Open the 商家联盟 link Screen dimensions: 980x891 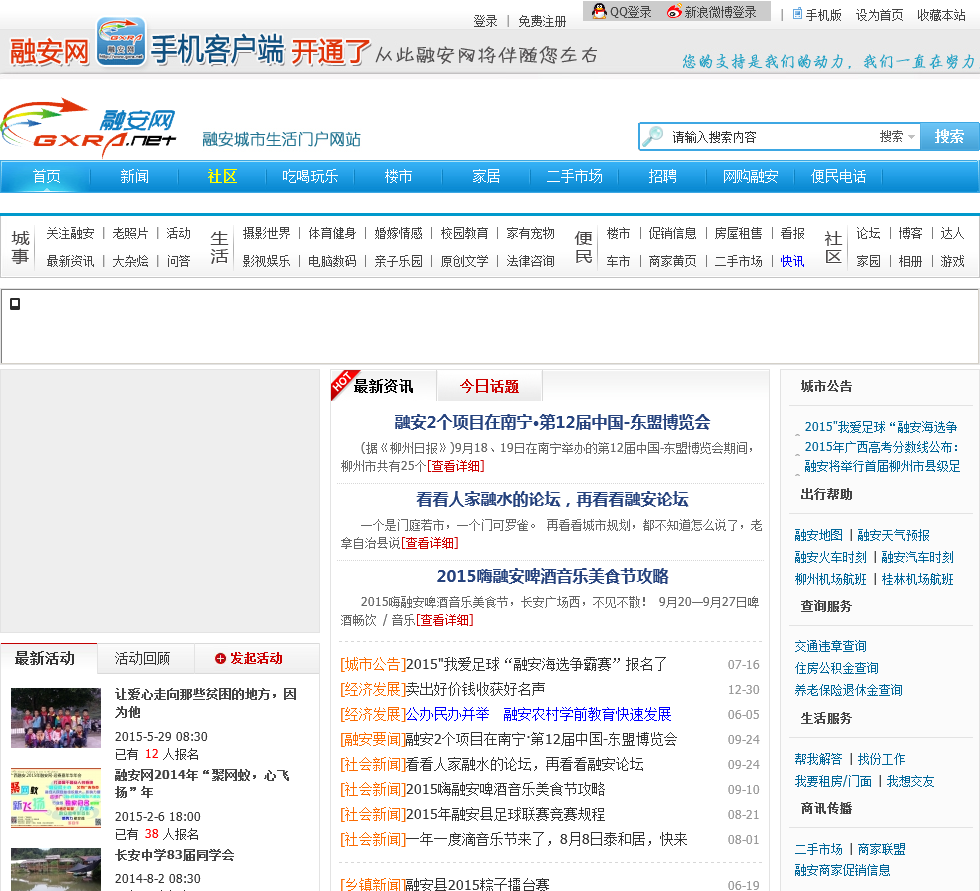(x=881, y=849)
